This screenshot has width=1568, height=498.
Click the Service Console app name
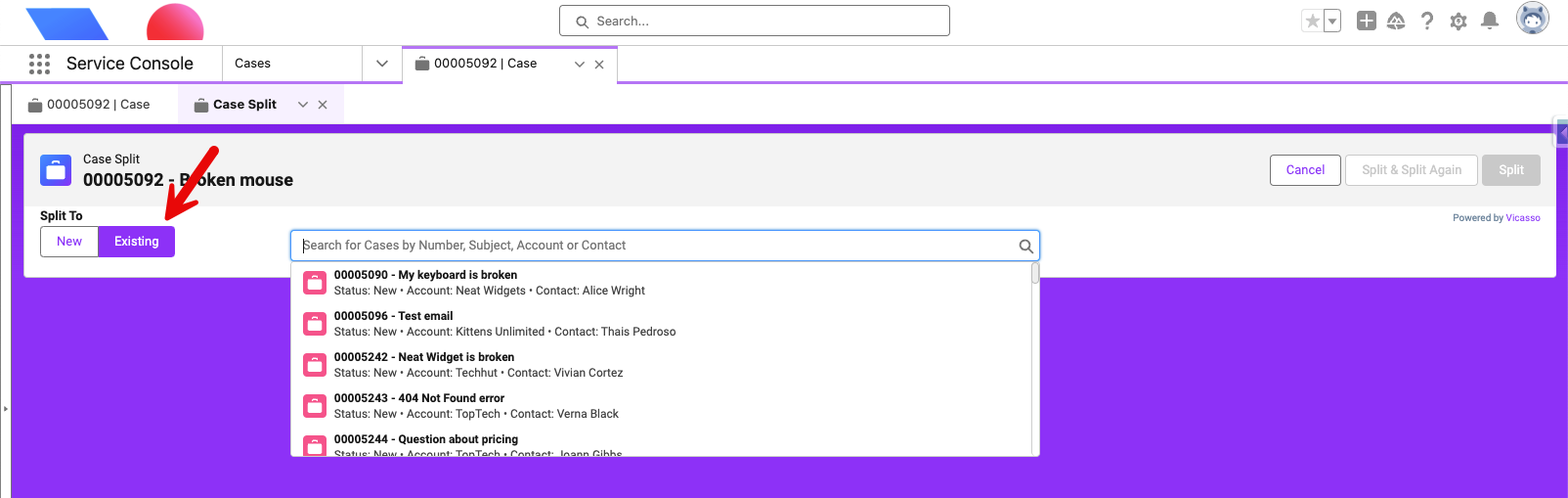[x=130, y=64]
